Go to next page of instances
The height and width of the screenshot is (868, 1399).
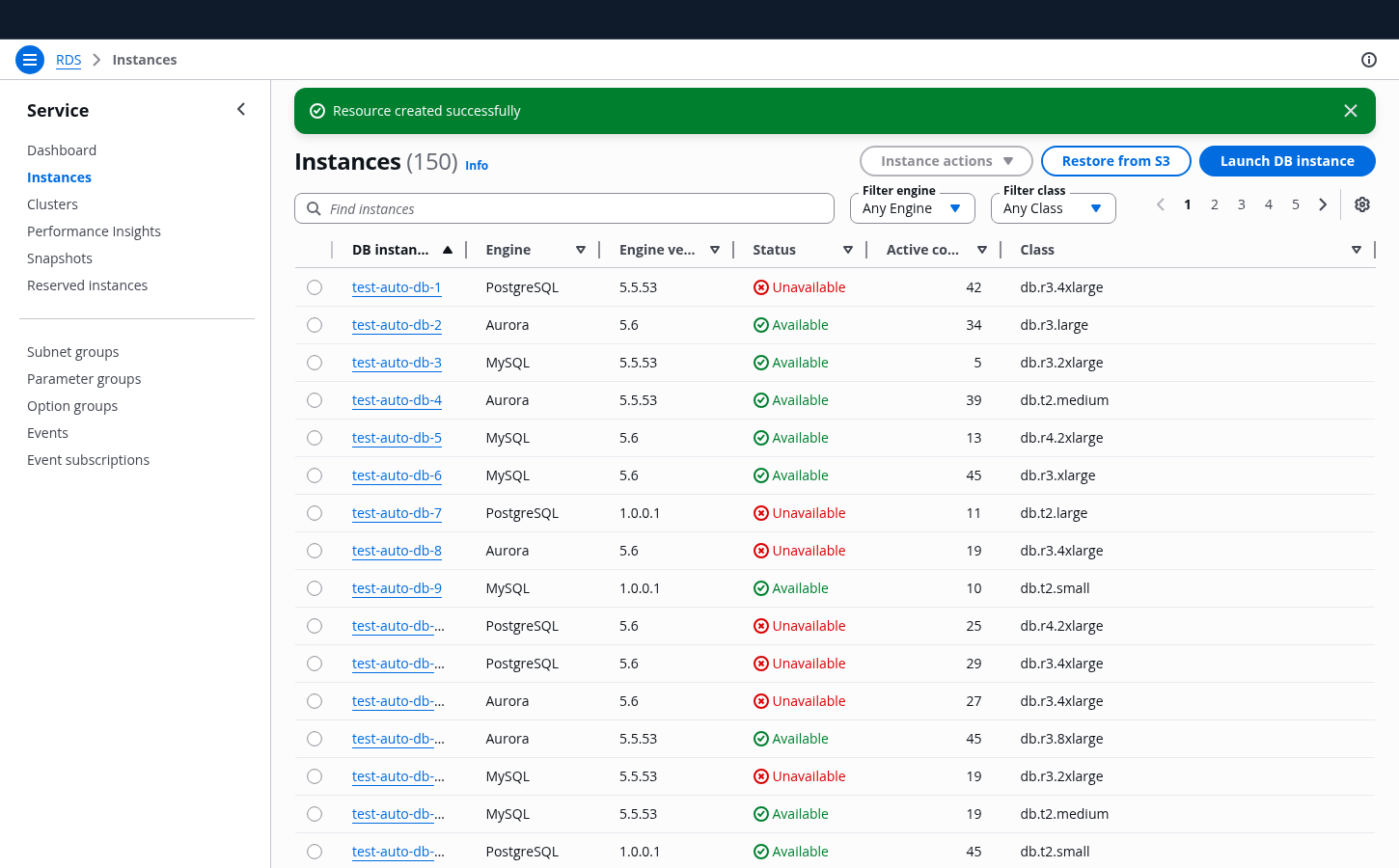click(x=1323, y=204)
